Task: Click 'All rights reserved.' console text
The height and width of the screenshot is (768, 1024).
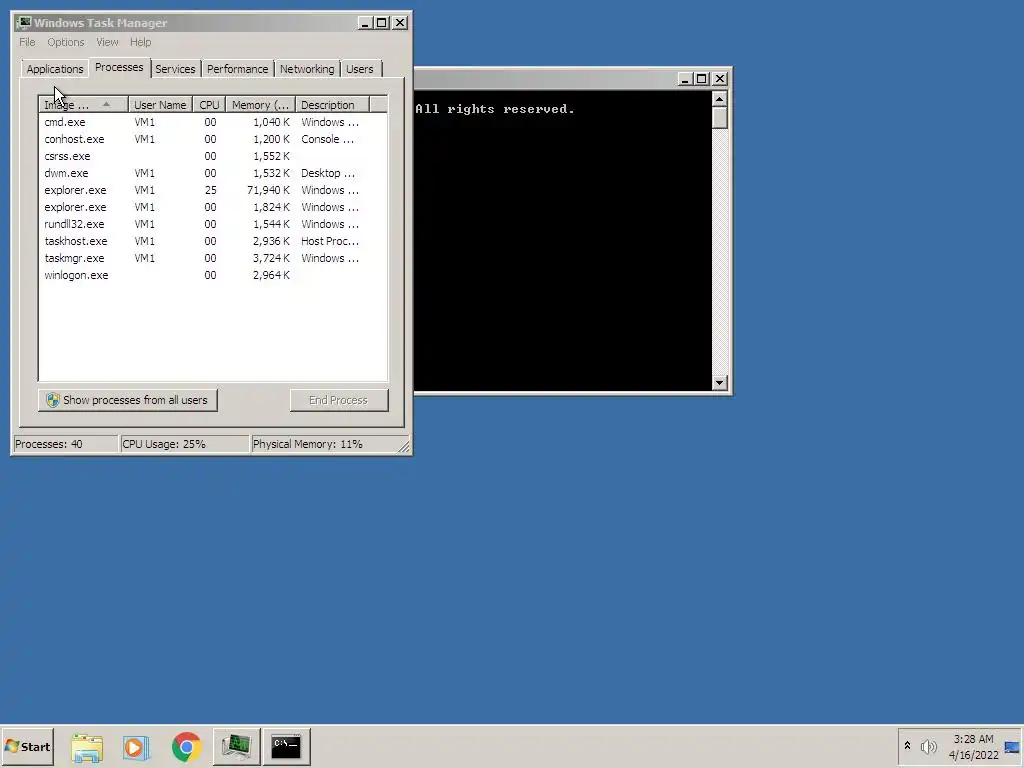Action: [x=495, y=109]
